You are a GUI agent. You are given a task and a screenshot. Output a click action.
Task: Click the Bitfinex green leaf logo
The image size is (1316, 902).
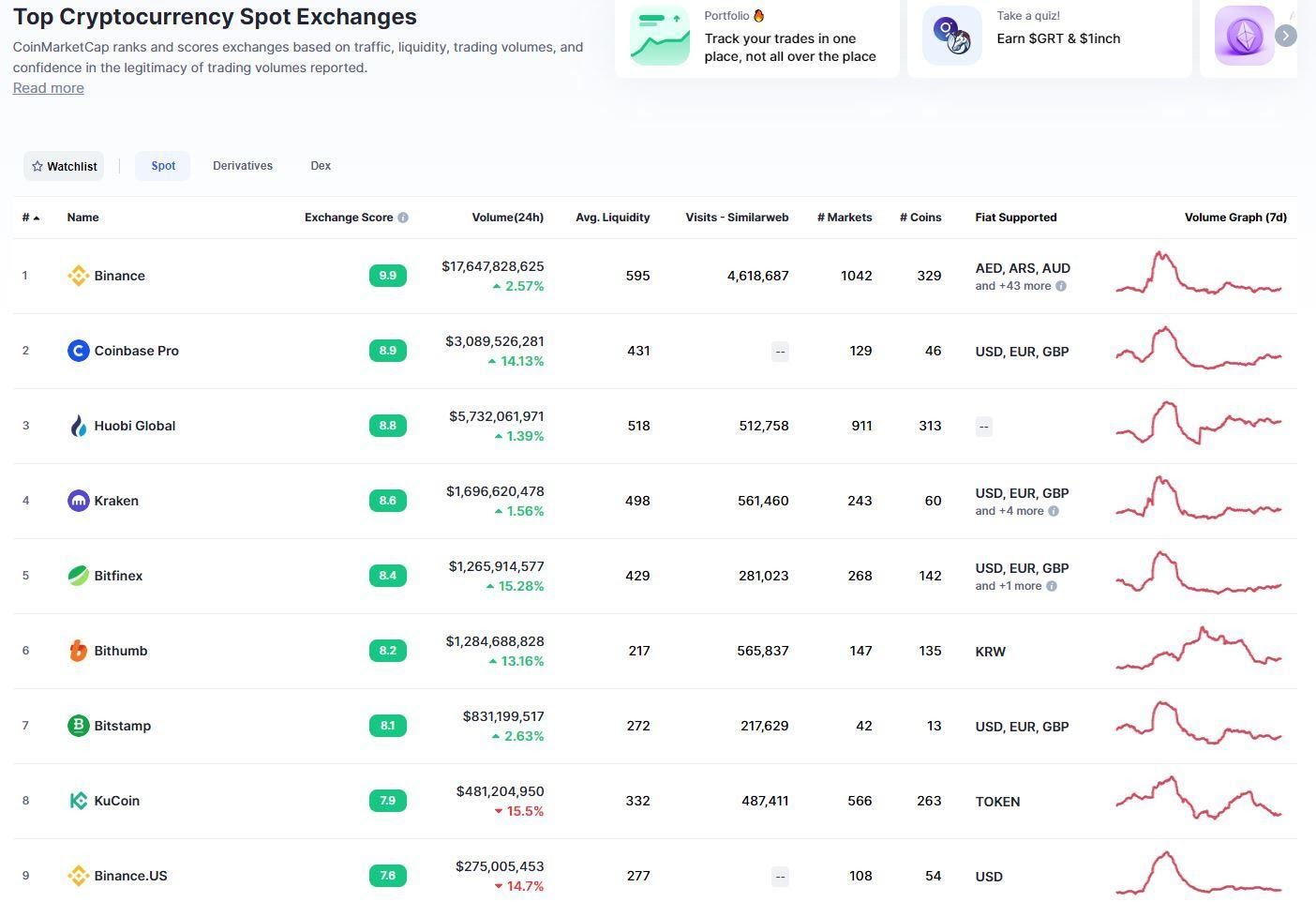click(x=78, y=576)
